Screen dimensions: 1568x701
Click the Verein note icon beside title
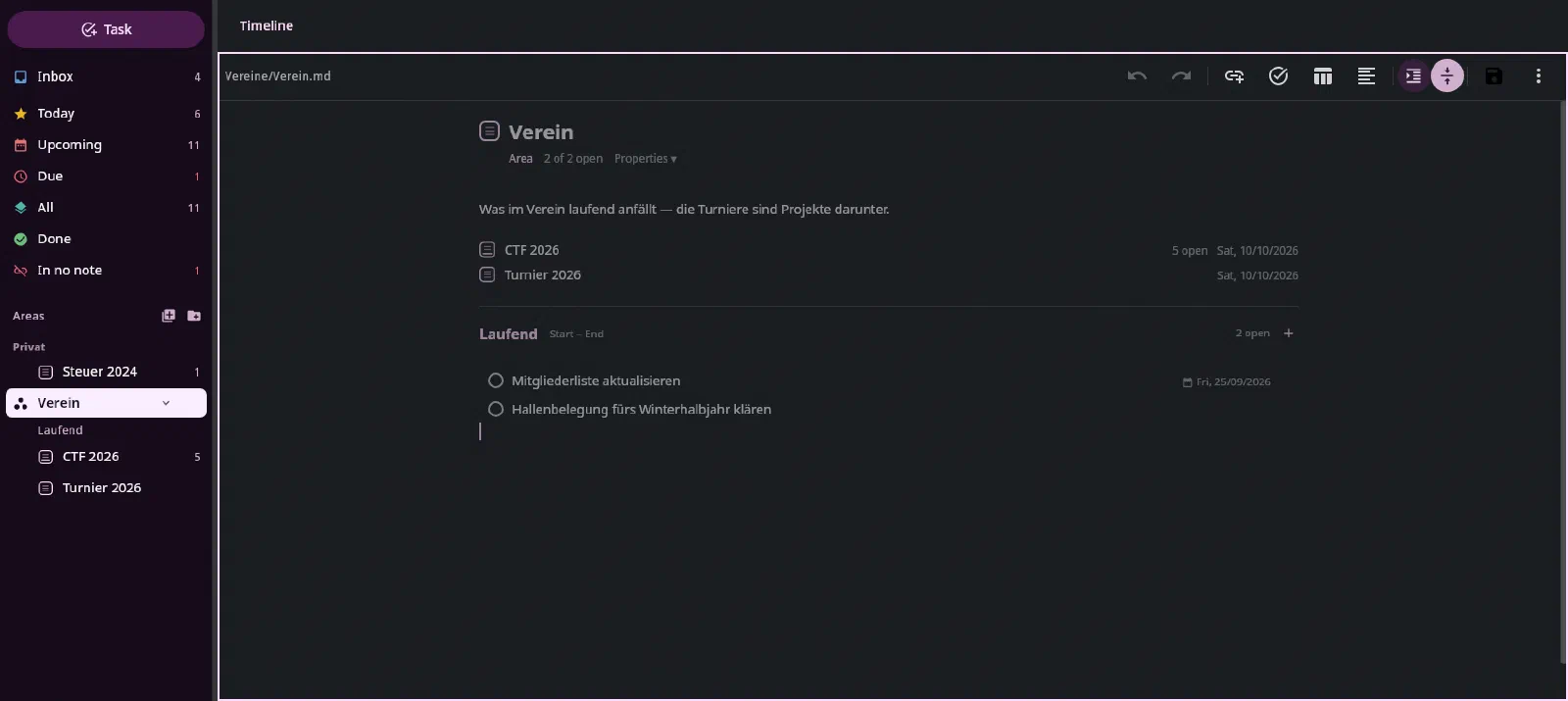pyautogui.click(x=489, y=130)
